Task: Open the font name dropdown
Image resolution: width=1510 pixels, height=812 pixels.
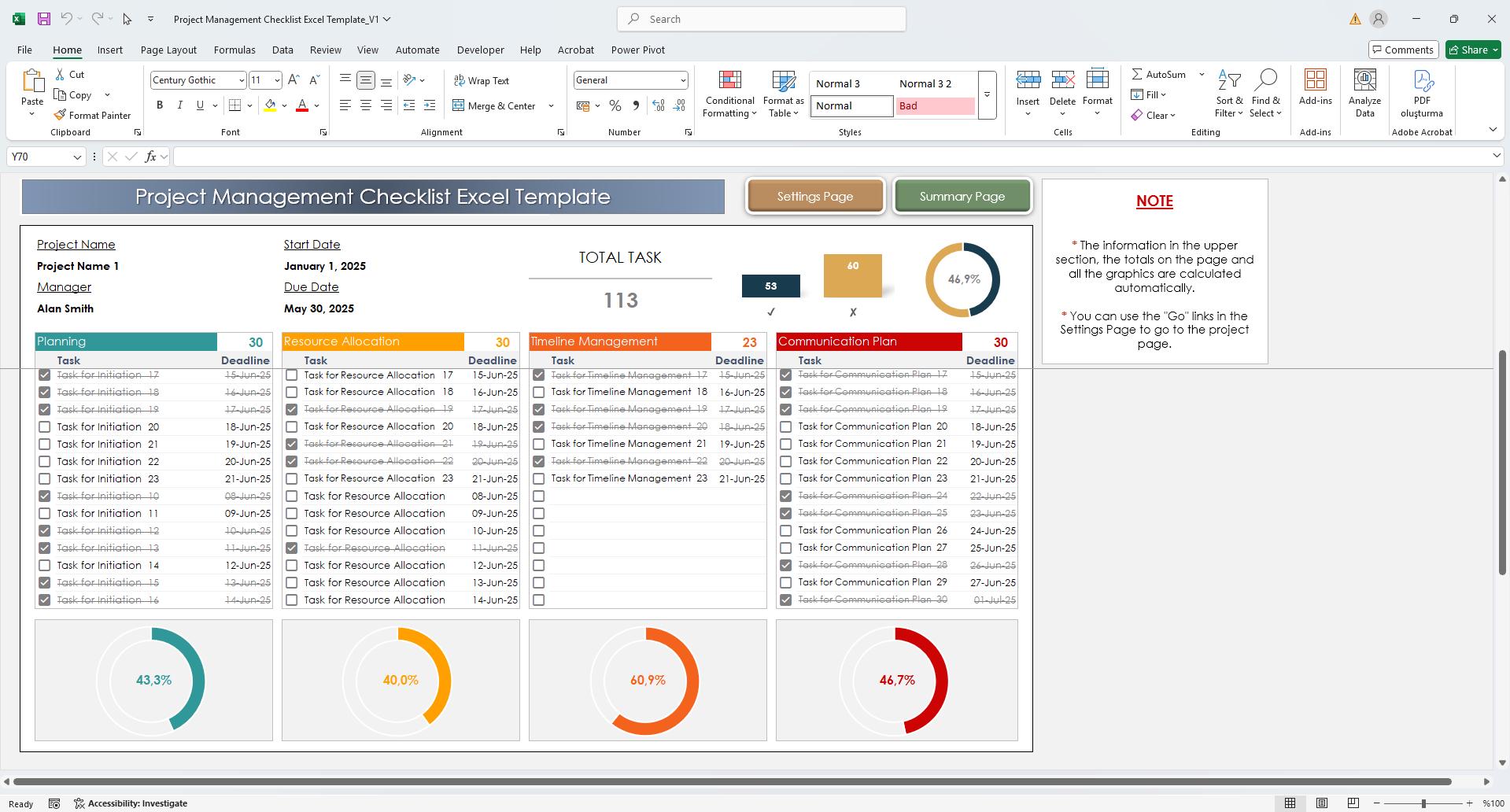Action: click(x=241, y=80)
